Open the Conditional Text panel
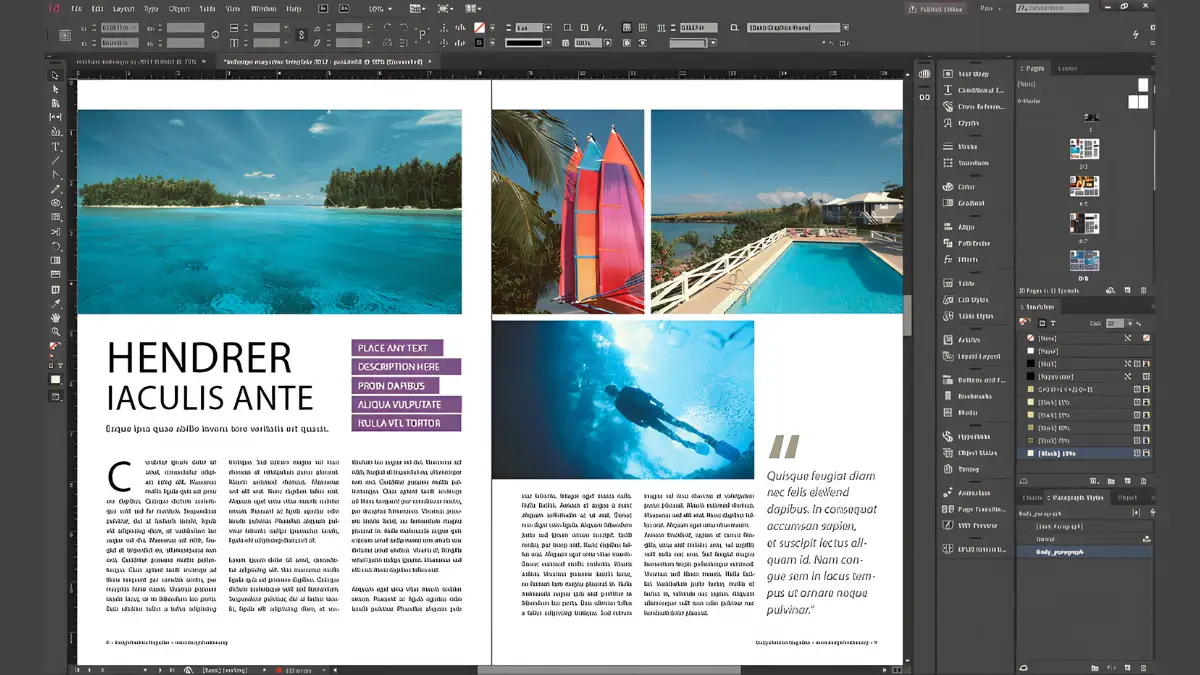 coord(975,90)
